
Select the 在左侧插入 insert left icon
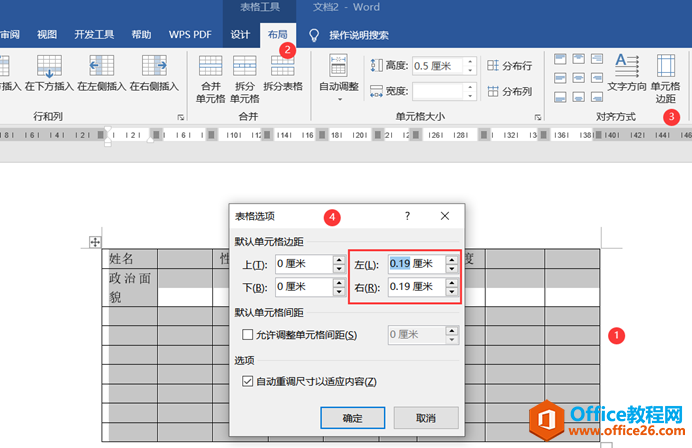coord(102,66)
